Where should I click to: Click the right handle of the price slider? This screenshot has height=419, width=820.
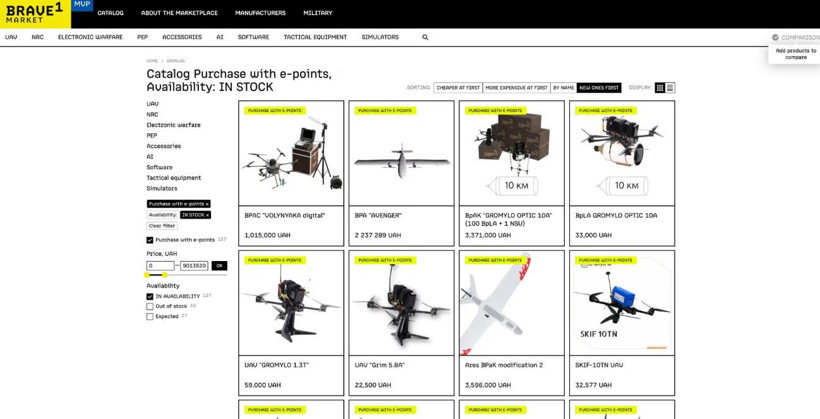pos(165,275)
